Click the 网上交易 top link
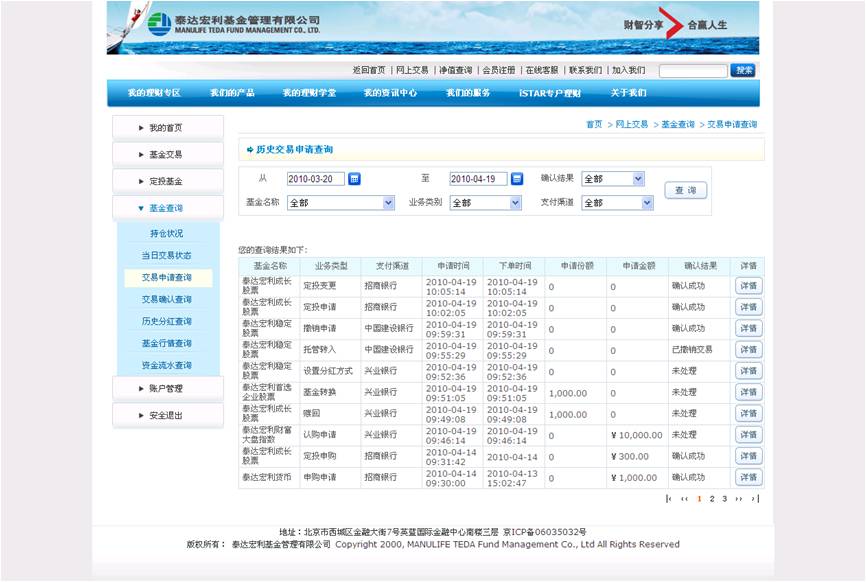Image resolution: width=866 pixels, height=582 pixels. pyautogui.click(x=412, y=70)
